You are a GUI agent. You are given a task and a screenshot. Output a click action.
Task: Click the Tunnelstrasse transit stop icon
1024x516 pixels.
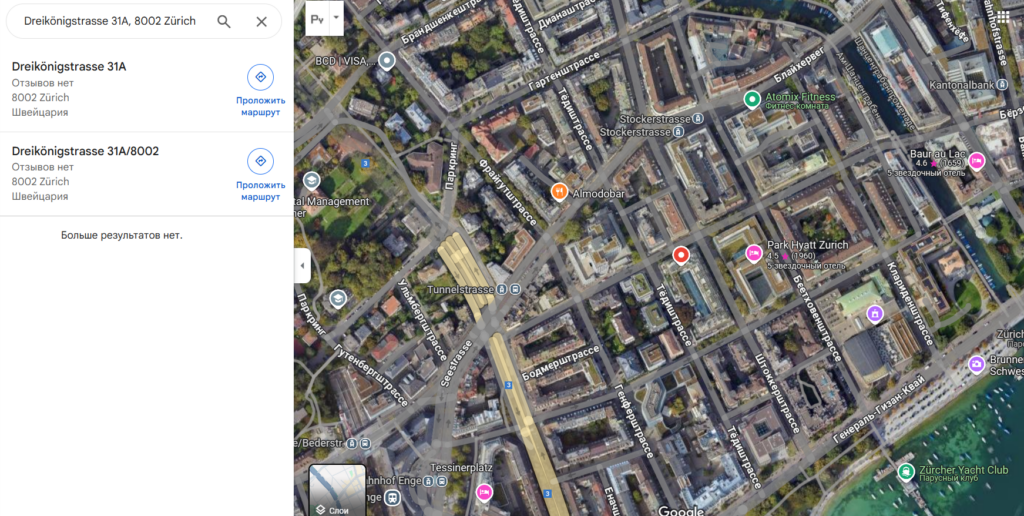514,290
